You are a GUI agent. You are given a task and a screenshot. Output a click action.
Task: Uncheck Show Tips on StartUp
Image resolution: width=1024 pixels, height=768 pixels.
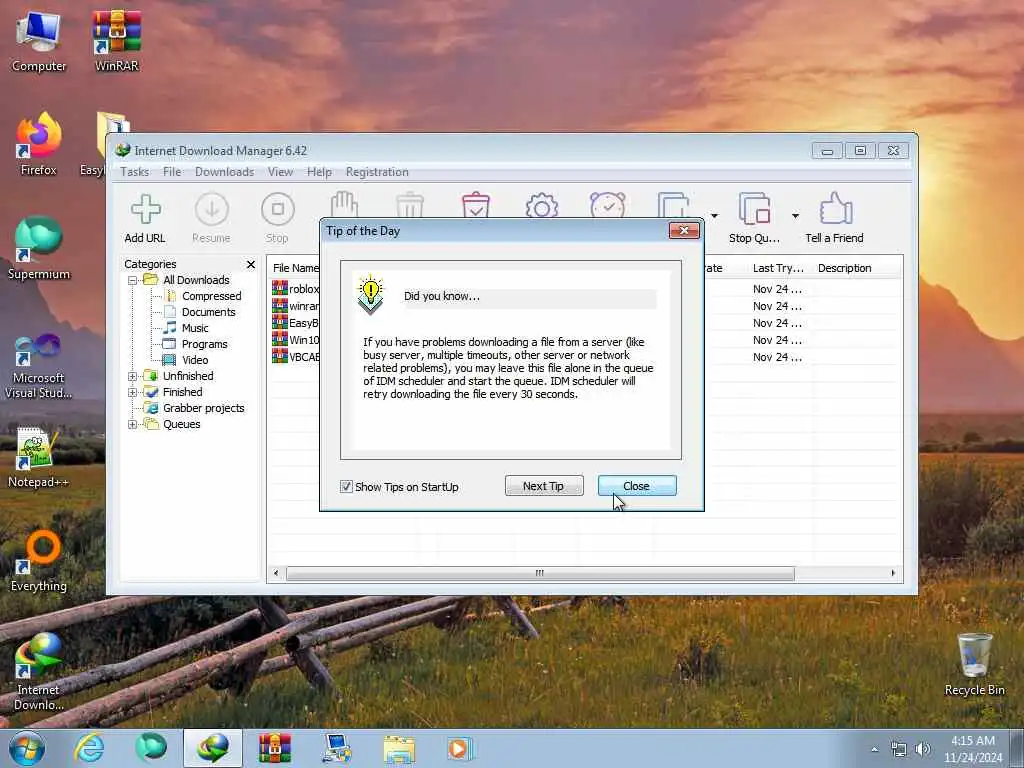(x=346, y=487)
